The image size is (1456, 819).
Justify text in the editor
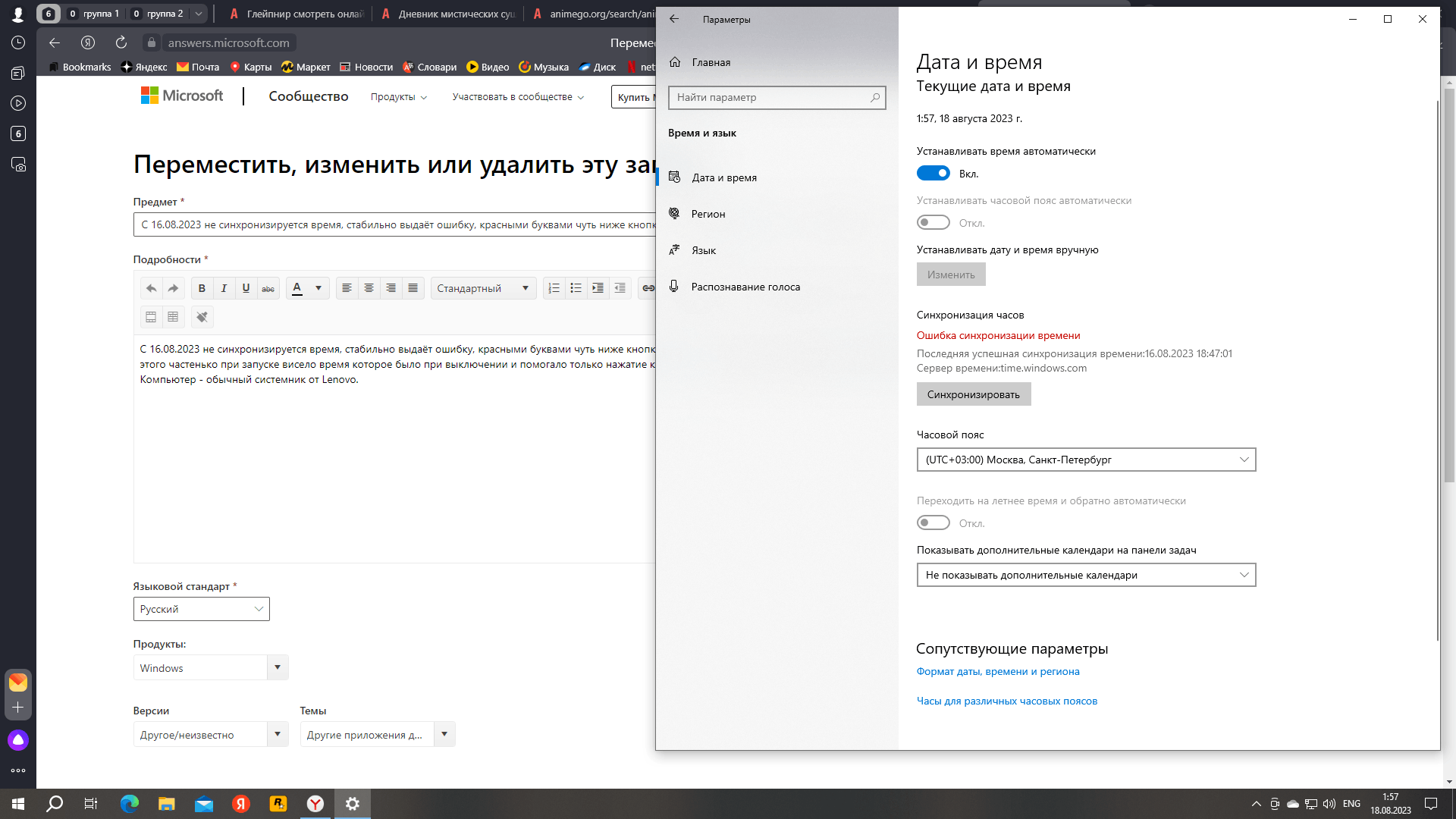click(413, 288)
